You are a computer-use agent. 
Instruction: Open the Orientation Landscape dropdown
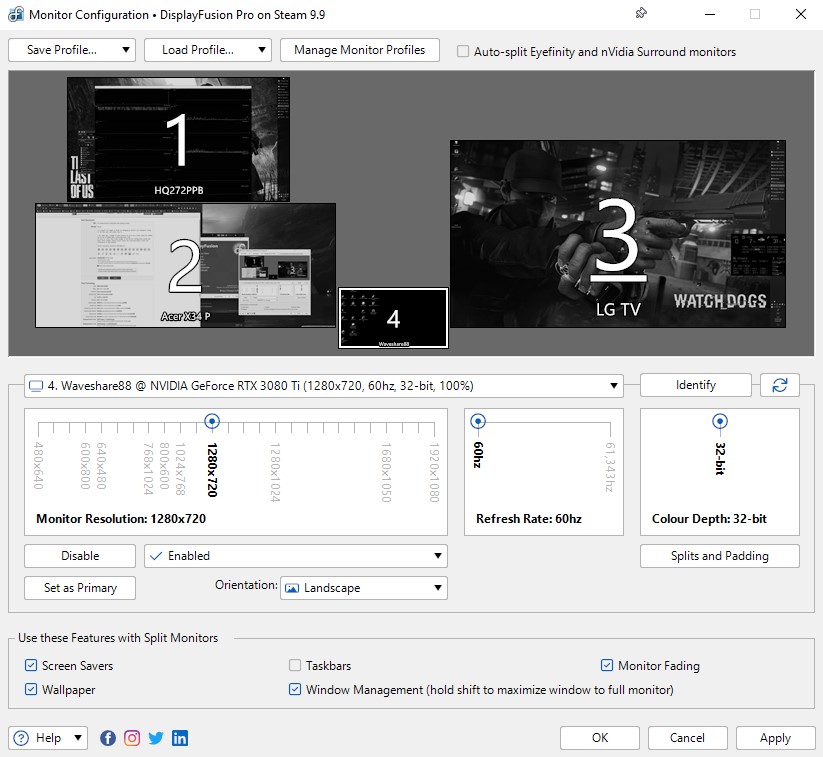tap(363, 588)
